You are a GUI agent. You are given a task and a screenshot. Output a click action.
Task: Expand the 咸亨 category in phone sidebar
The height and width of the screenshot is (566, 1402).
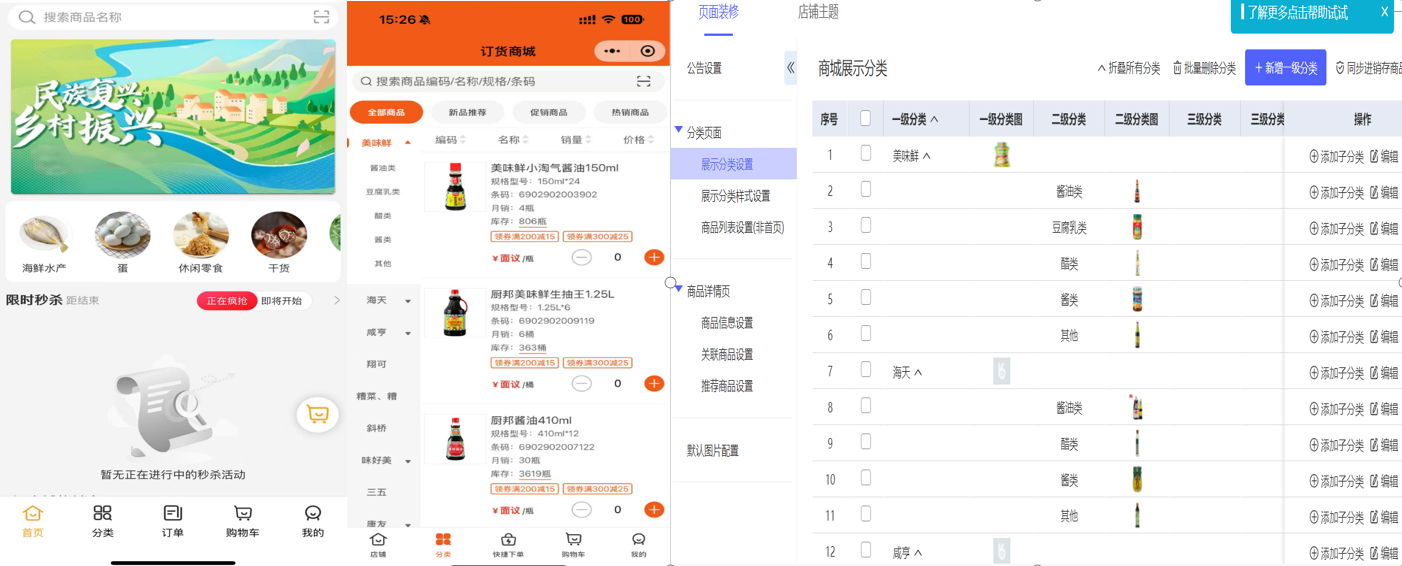[x=407, y=333]
